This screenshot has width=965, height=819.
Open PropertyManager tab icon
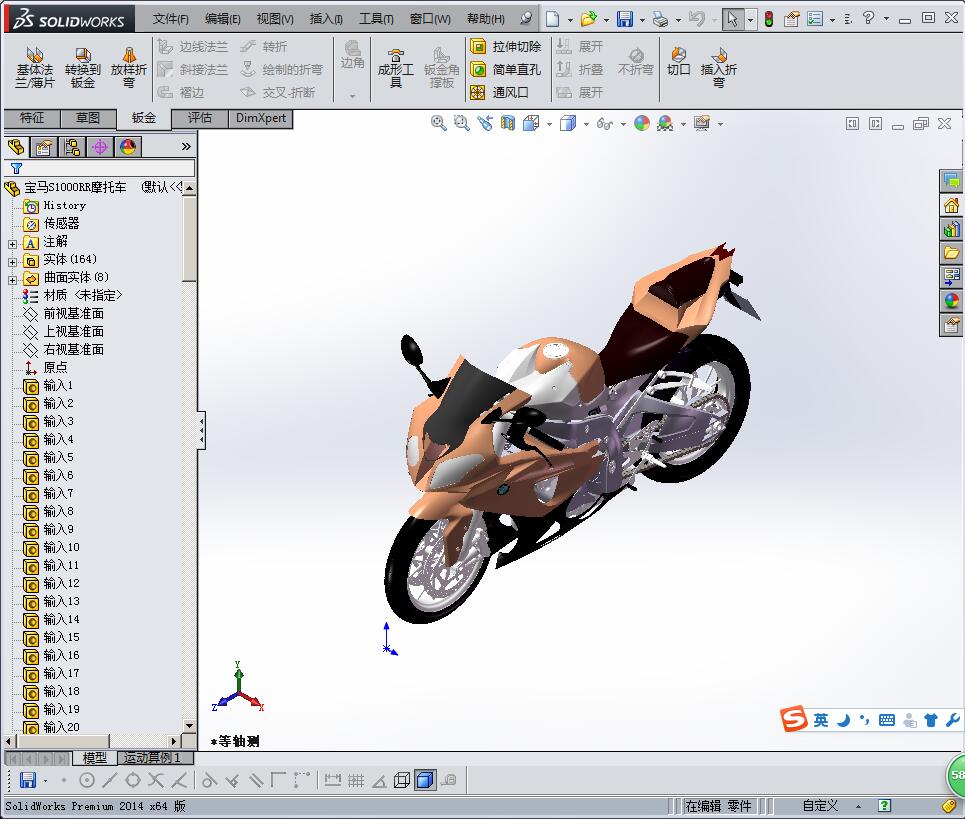44,146
